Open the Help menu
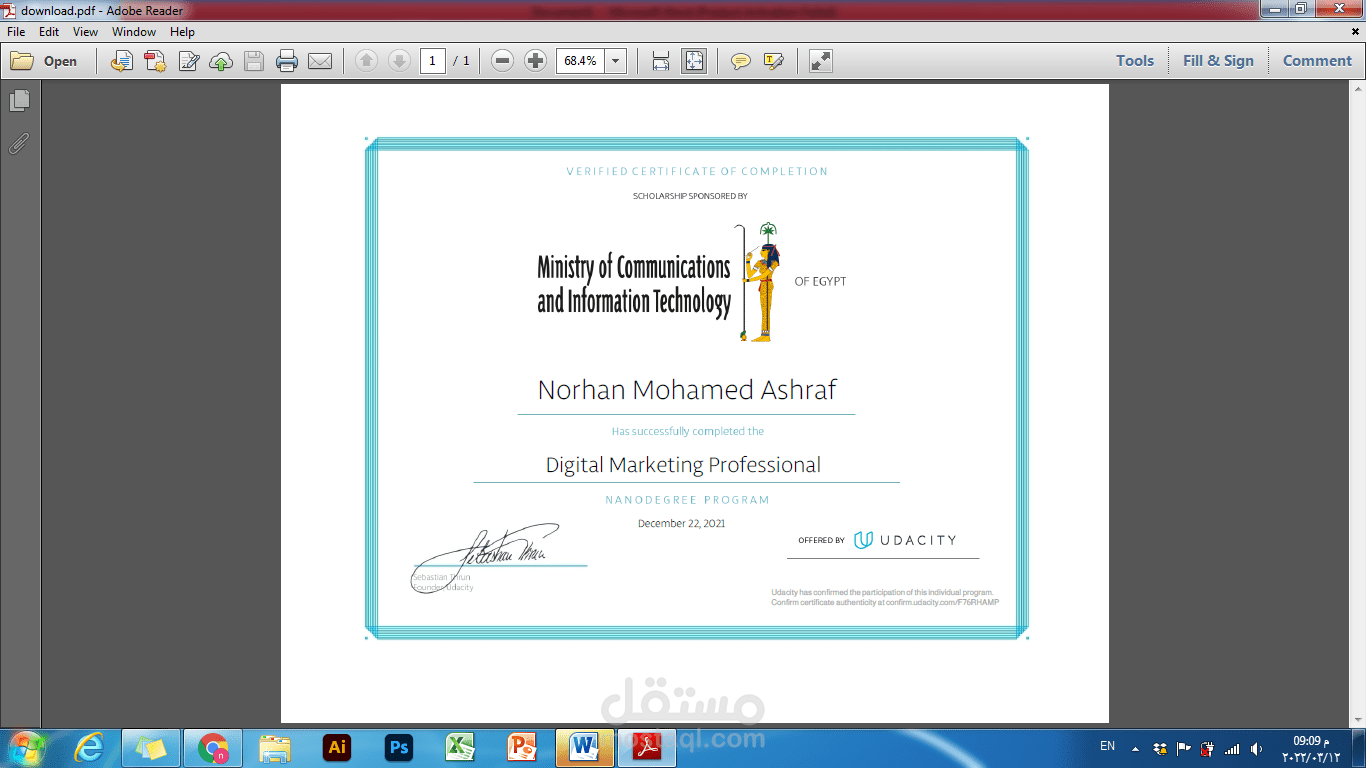This screenshot has width=1366, height=768. [182, 32]
